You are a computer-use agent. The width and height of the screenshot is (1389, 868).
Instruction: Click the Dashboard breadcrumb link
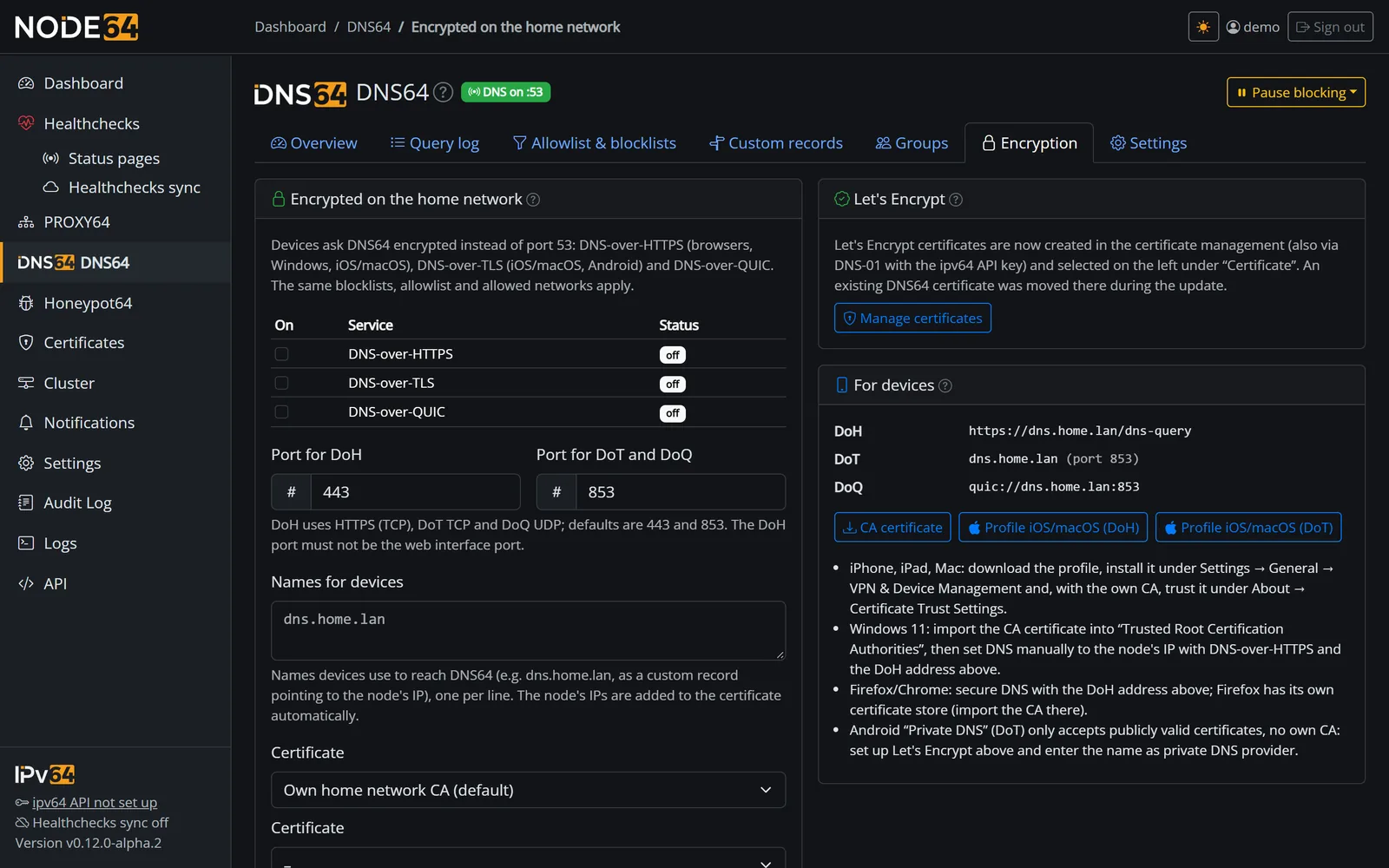290,27
